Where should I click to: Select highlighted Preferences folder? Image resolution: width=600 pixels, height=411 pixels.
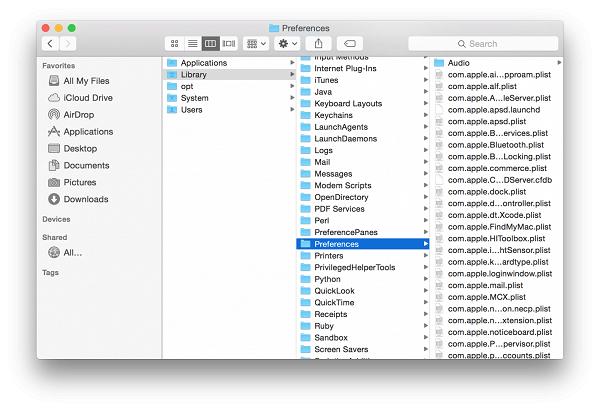tap(363, 244)
